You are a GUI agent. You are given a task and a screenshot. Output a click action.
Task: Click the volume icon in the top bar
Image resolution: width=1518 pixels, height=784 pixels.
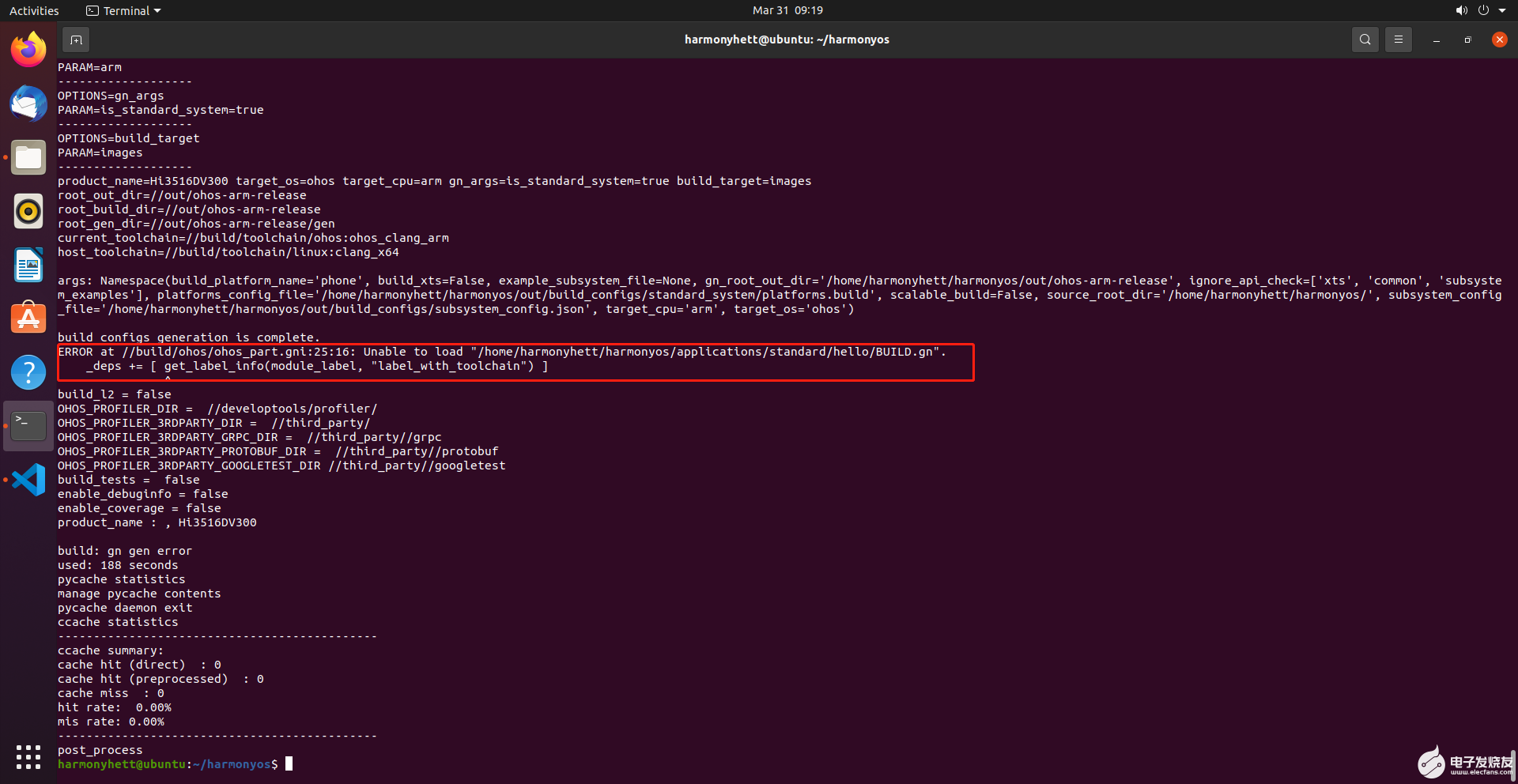tap(1461, 10)
